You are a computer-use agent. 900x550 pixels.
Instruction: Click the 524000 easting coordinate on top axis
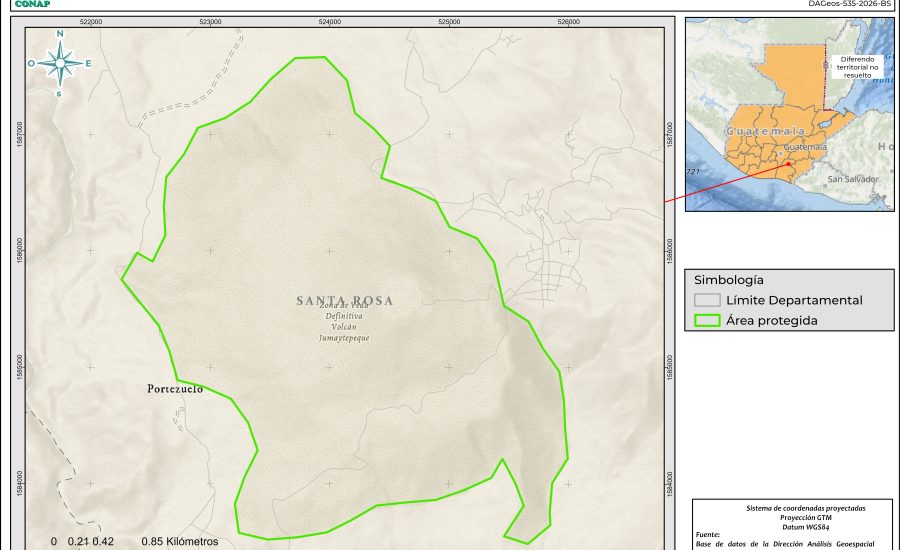330,21
